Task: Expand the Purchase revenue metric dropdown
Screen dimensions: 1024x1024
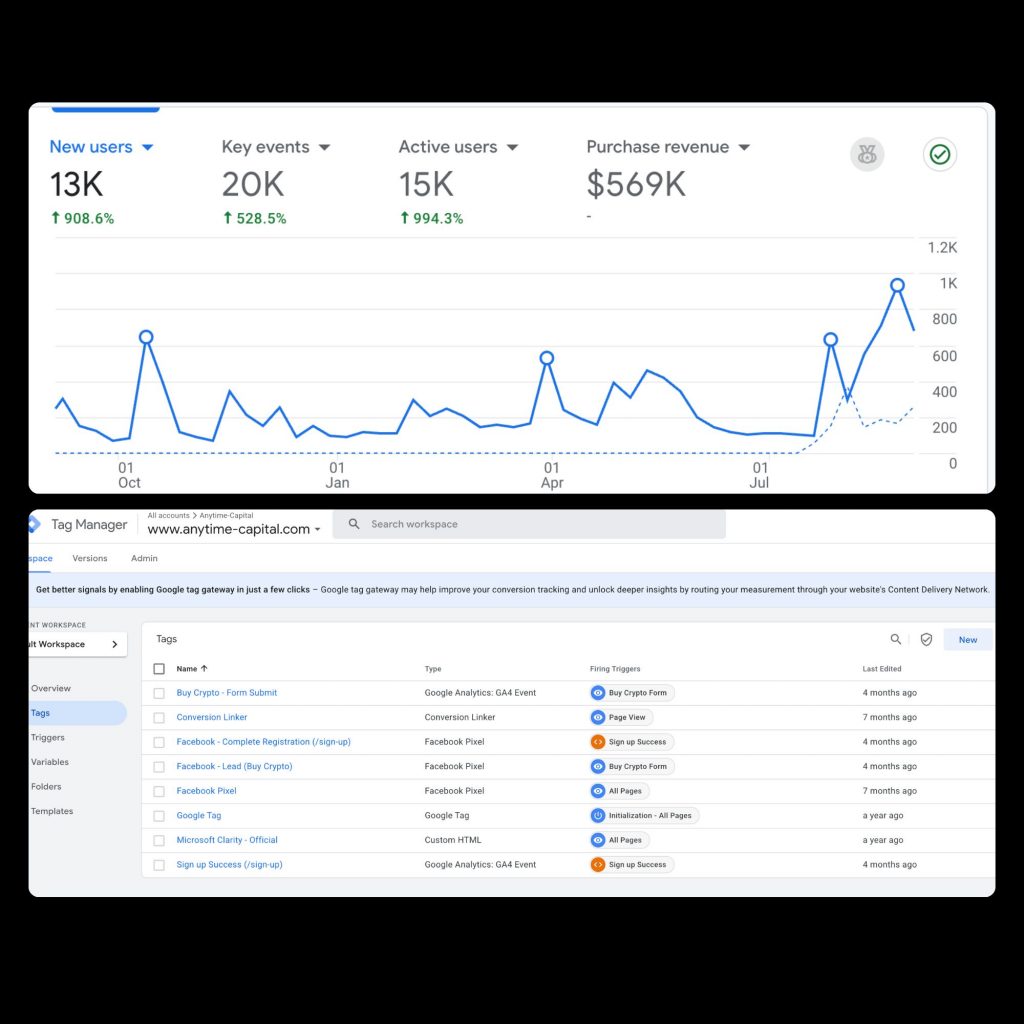Action: pos(744,147)
